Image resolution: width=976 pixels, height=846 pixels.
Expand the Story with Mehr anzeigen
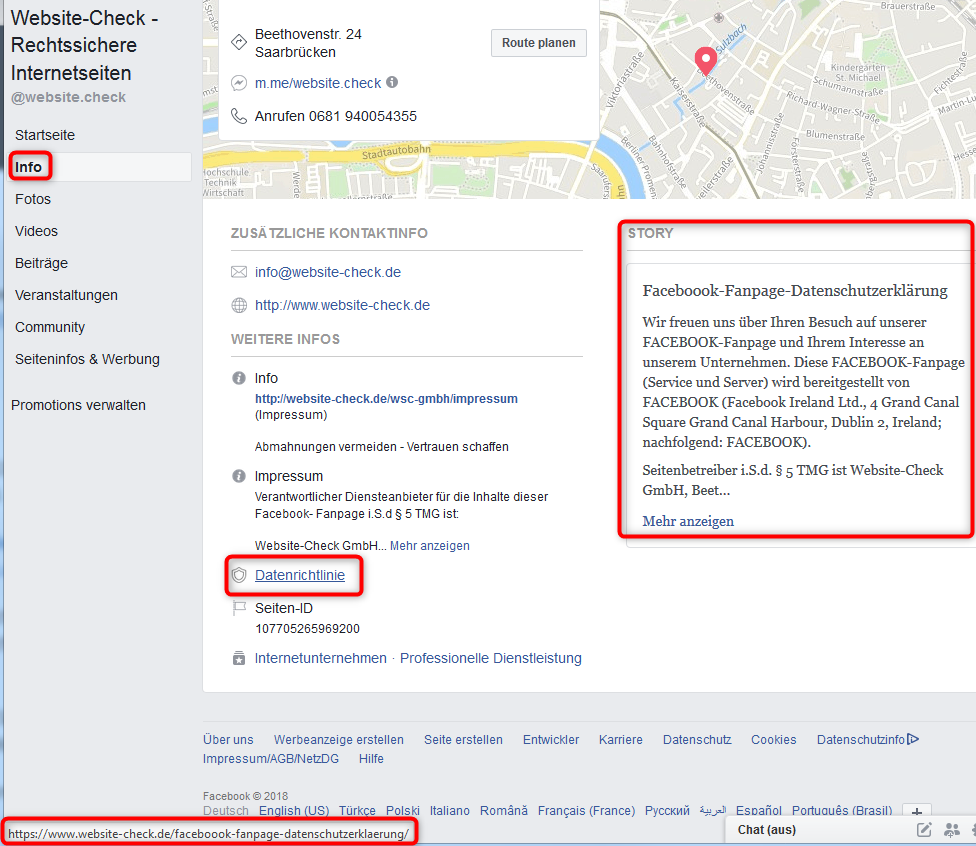coord(688,521)
